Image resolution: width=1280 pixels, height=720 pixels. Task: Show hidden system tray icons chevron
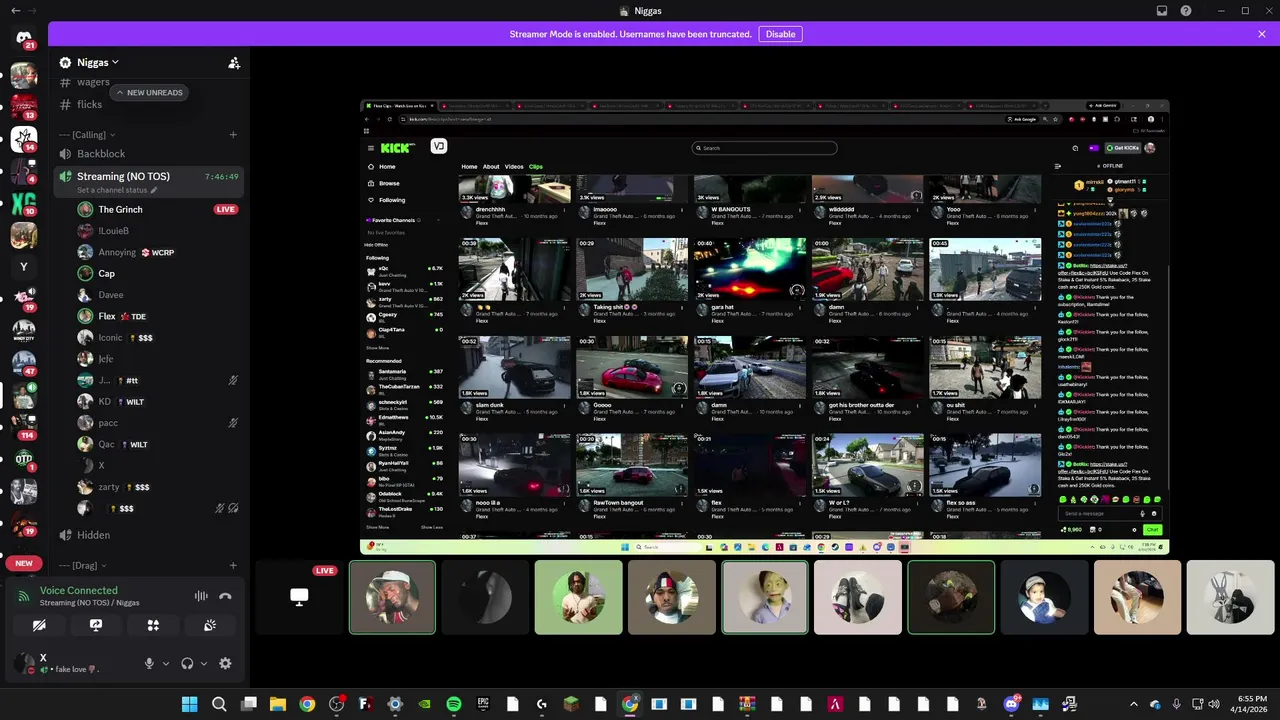(1133, 704)
